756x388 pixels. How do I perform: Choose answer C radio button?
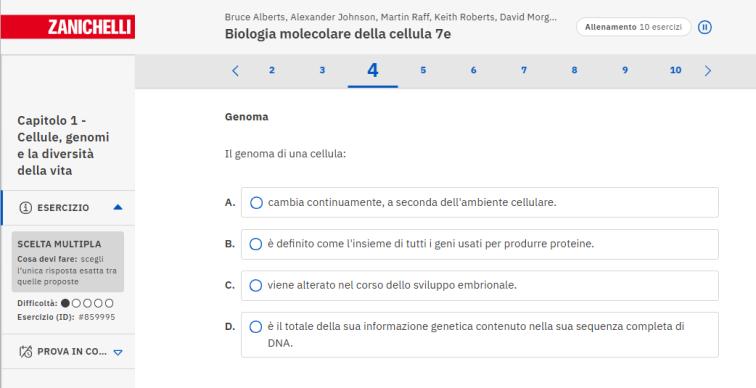coord(256,285)
